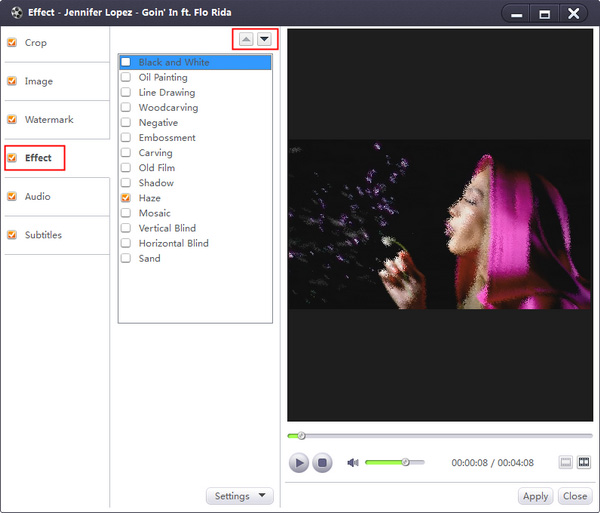Select the Embossment list entry text
This screenshot has width=600, height=513.
(x=167, y=137)
